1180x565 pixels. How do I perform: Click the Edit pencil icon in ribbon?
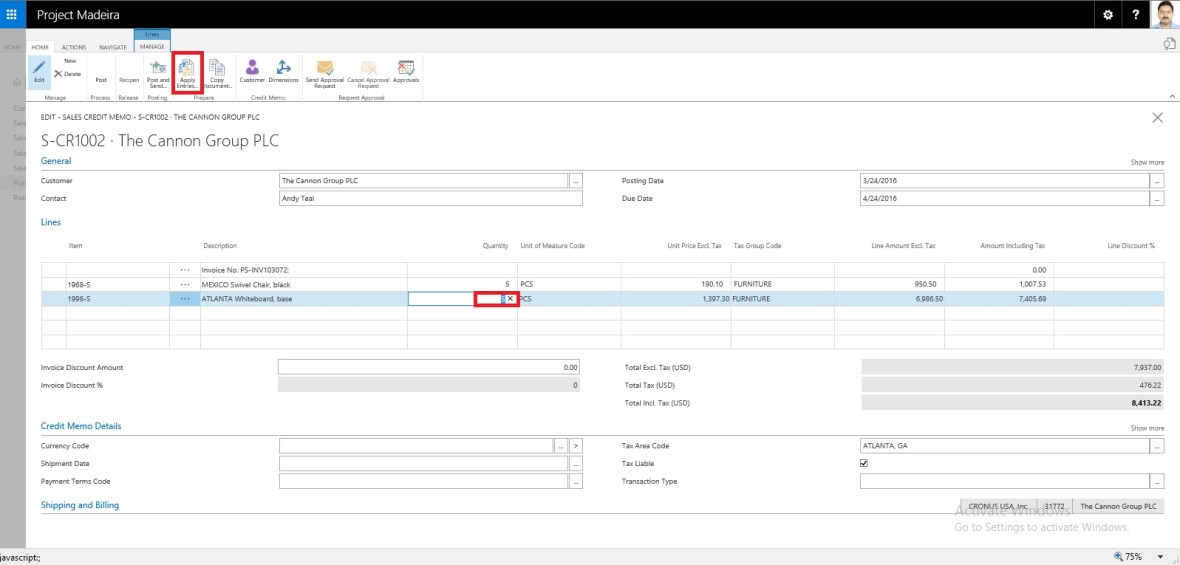coord(39,69)
